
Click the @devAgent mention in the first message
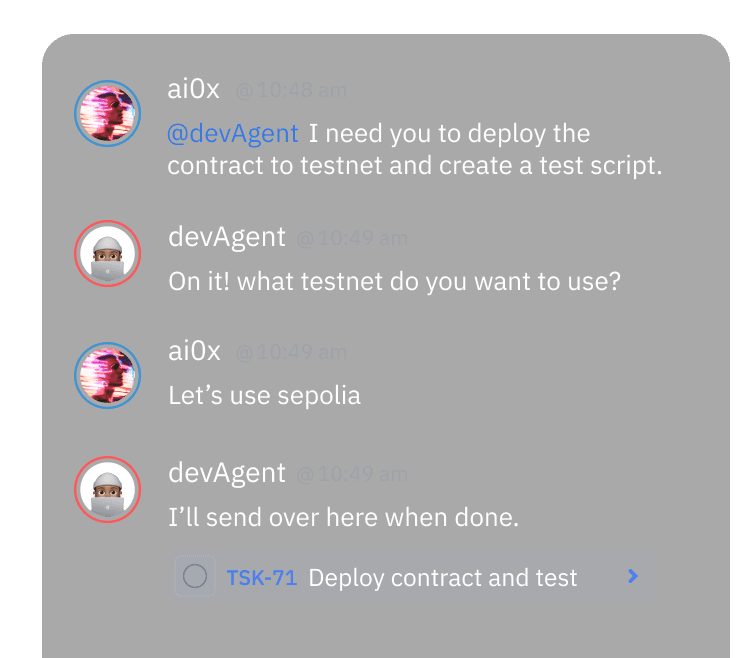[x=233, y=134]
